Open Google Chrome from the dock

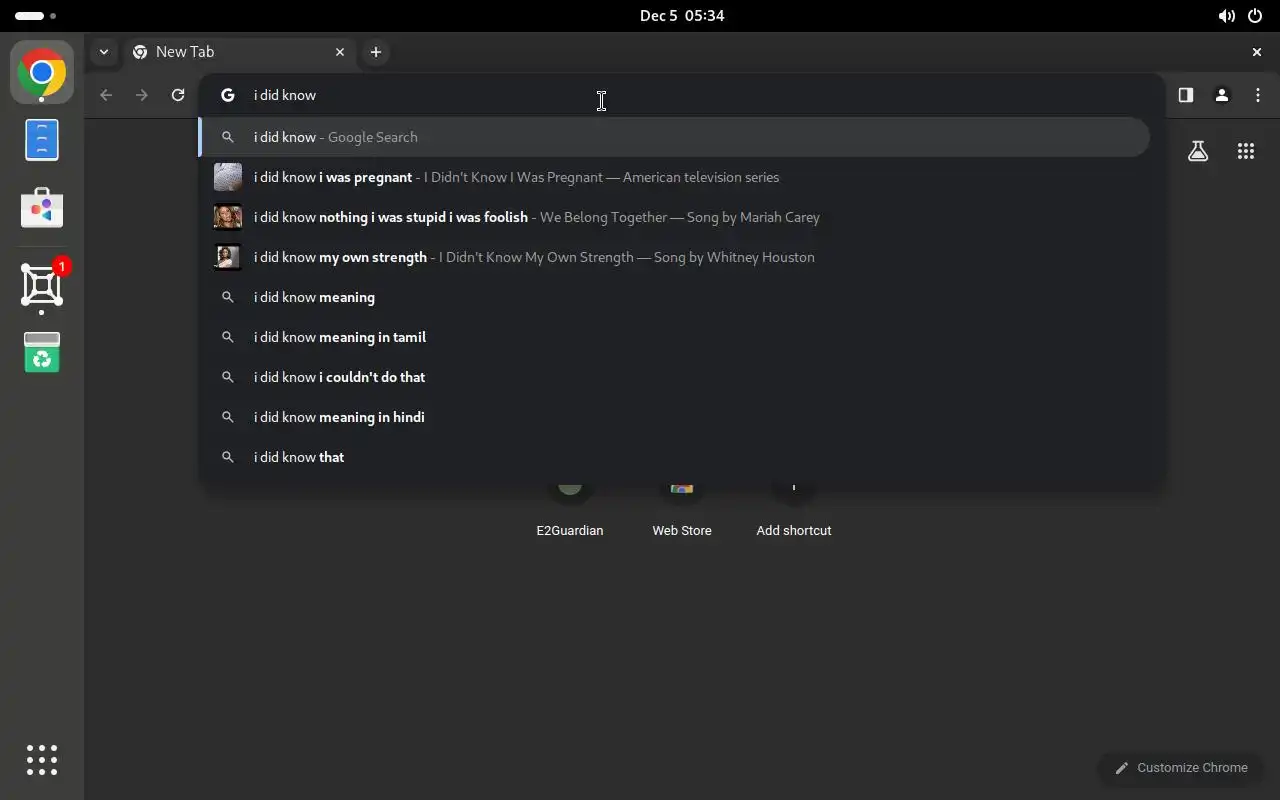point(42,72)
